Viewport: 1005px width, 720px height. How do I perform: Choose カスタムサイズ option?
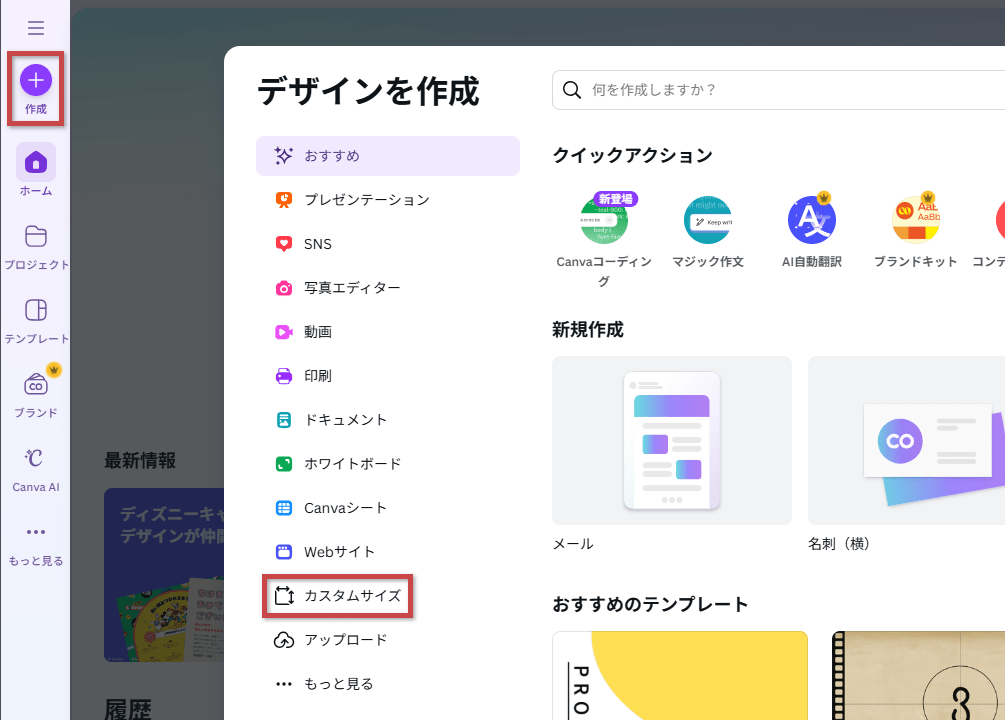[x=352, y=596]
